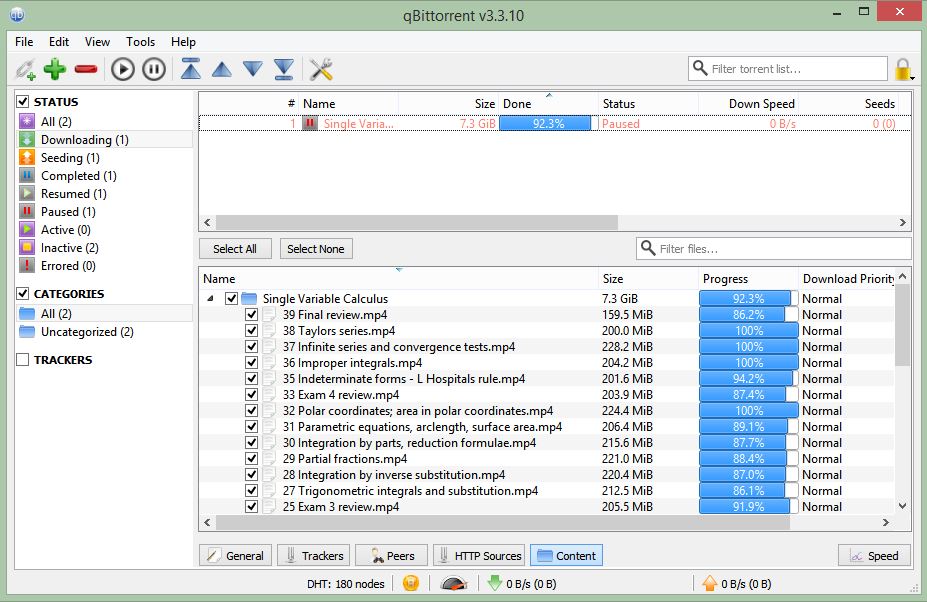The image size is (927, 602).
Task: Click the add torrent link icon
Action: (x=25, y=69)
